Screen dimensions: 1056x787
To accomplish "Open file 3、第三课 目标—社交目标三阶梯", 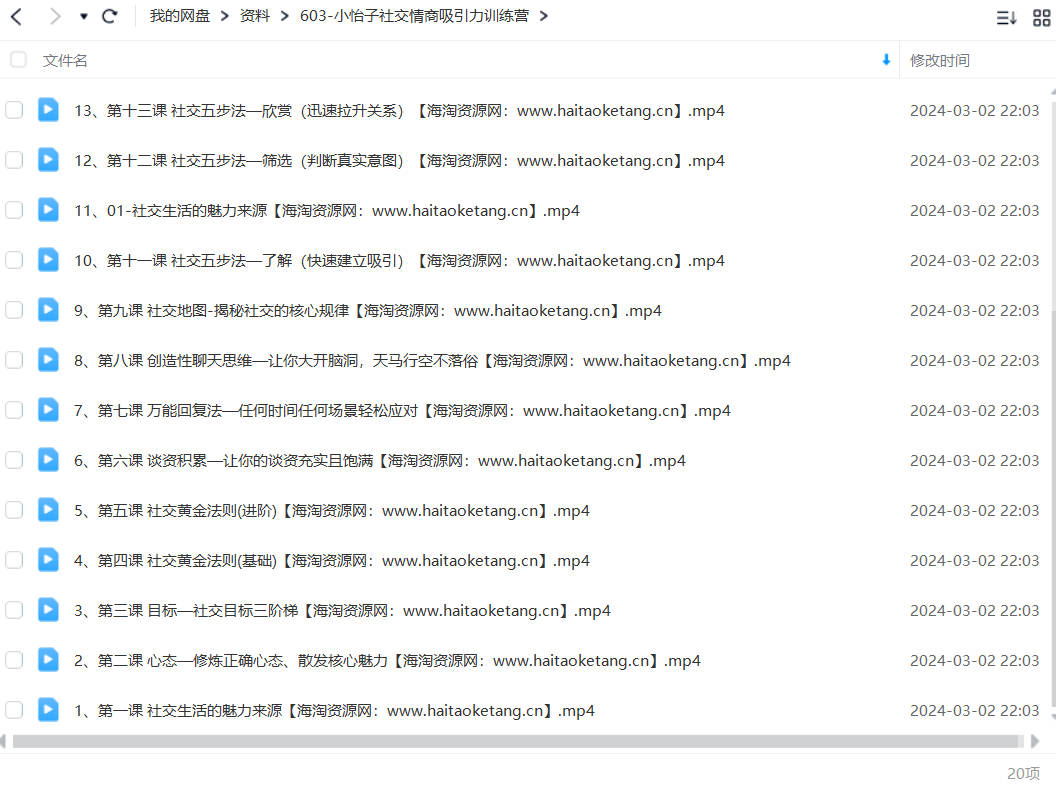I will tap(342, 611).
